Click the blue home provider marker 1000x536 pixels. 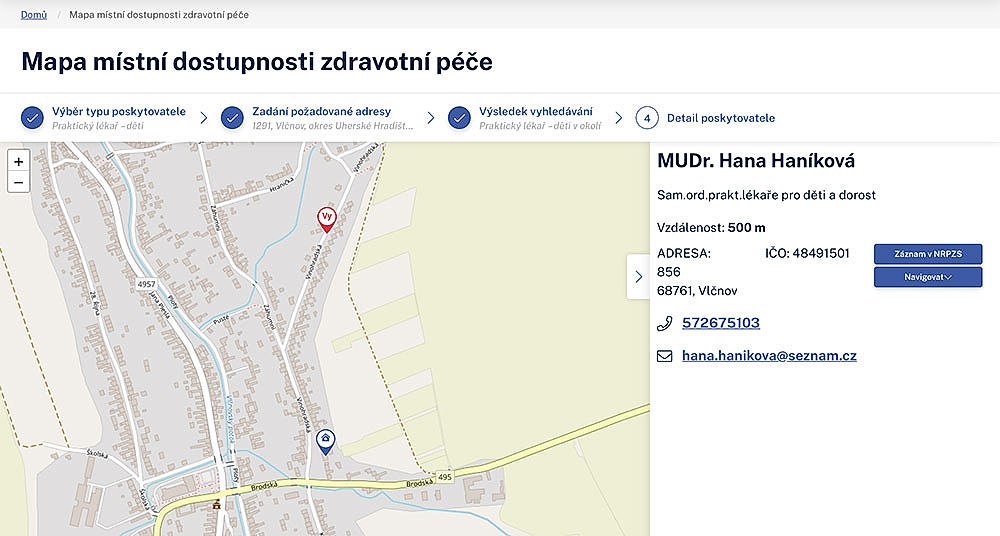pos(326,441)
